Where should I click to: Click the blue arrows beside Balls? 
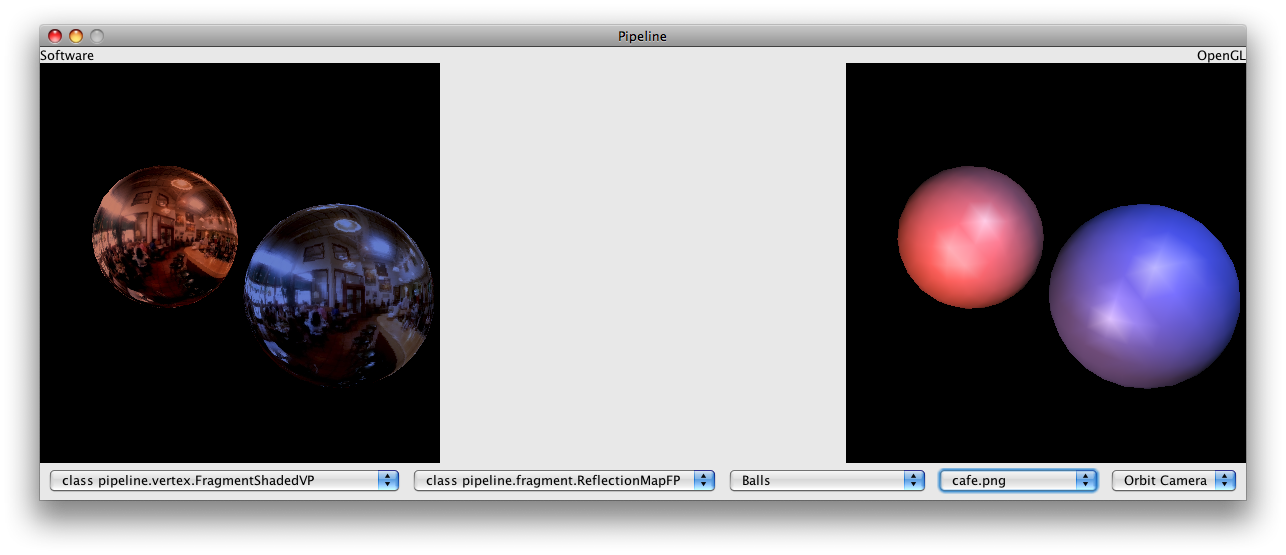click(x=914, y=481)
